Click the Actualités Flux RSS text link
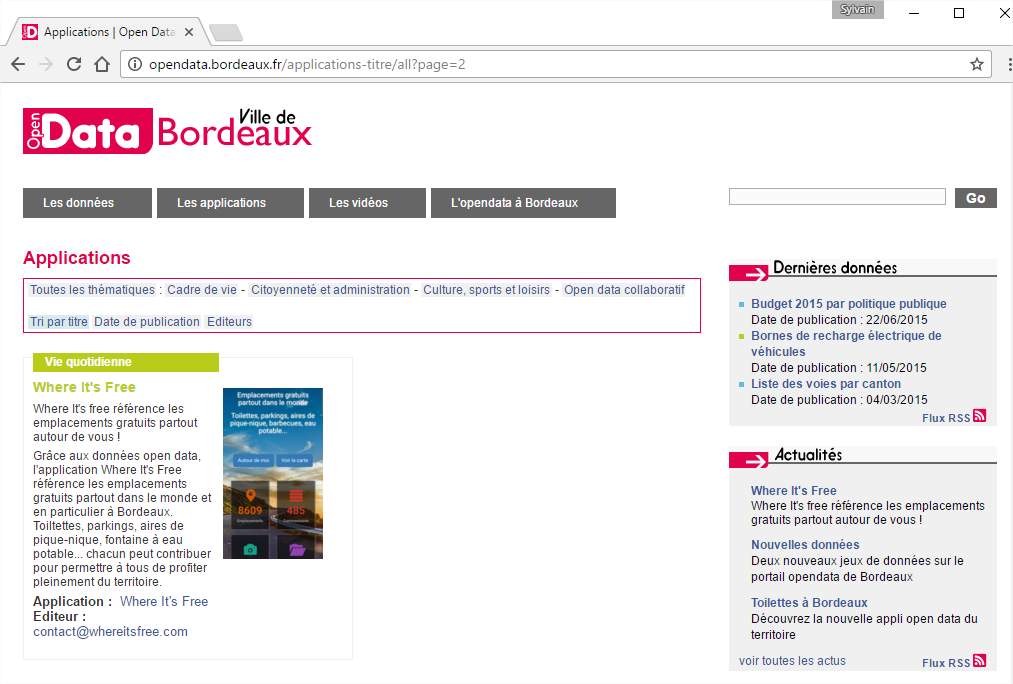The width and height of the screenshot is (1013, 684). pos(946,663)
